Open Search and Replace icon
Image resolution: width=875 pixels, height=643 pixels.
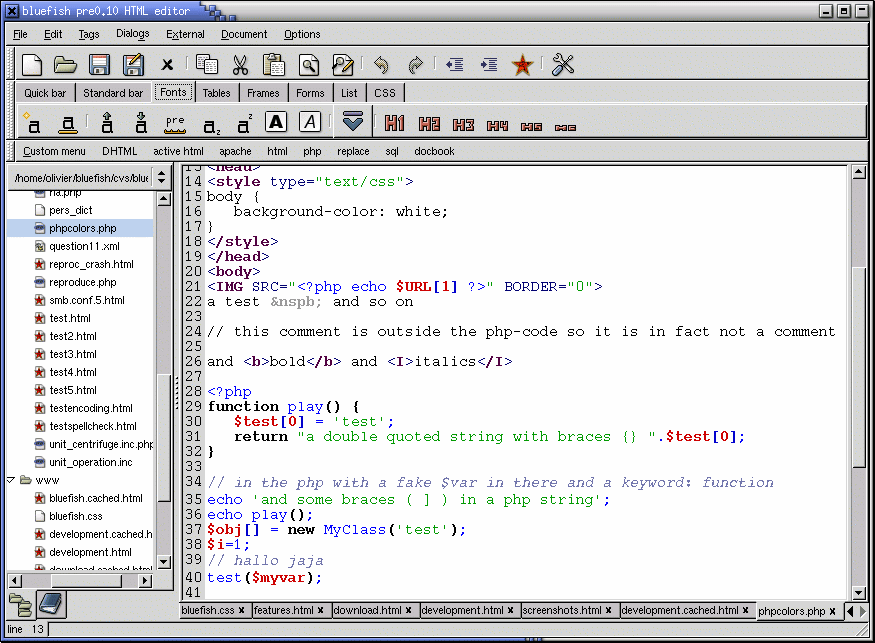click(342, 65)
